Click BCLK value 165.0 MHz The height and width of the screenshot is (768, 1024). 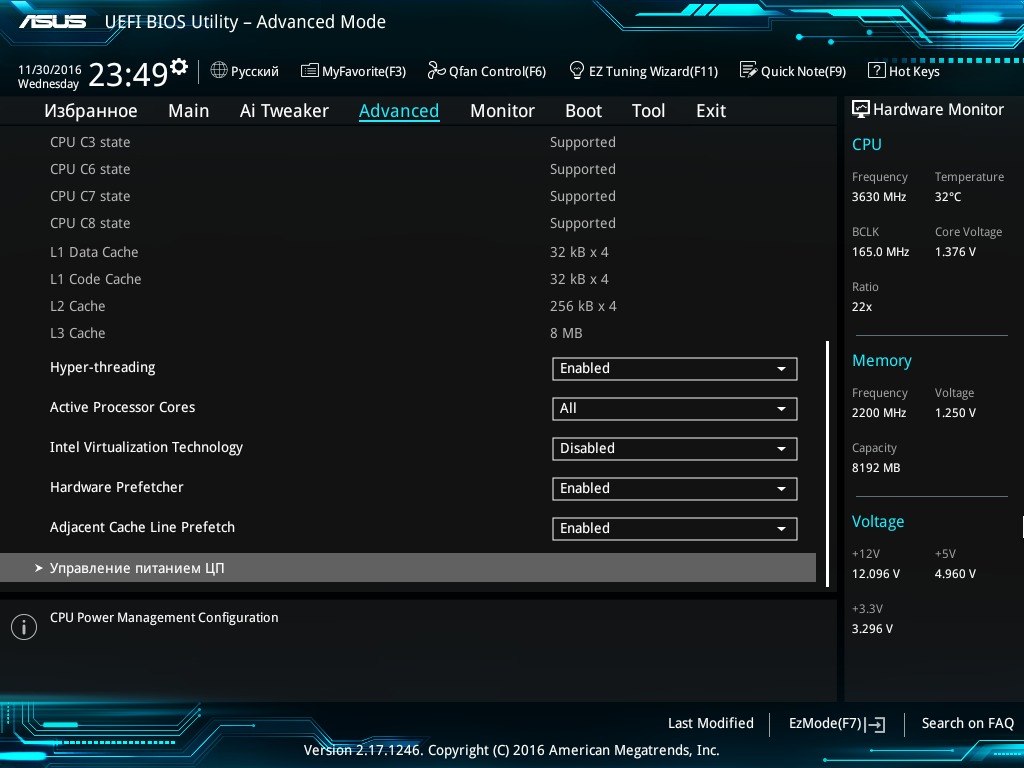tap(880, 251)
